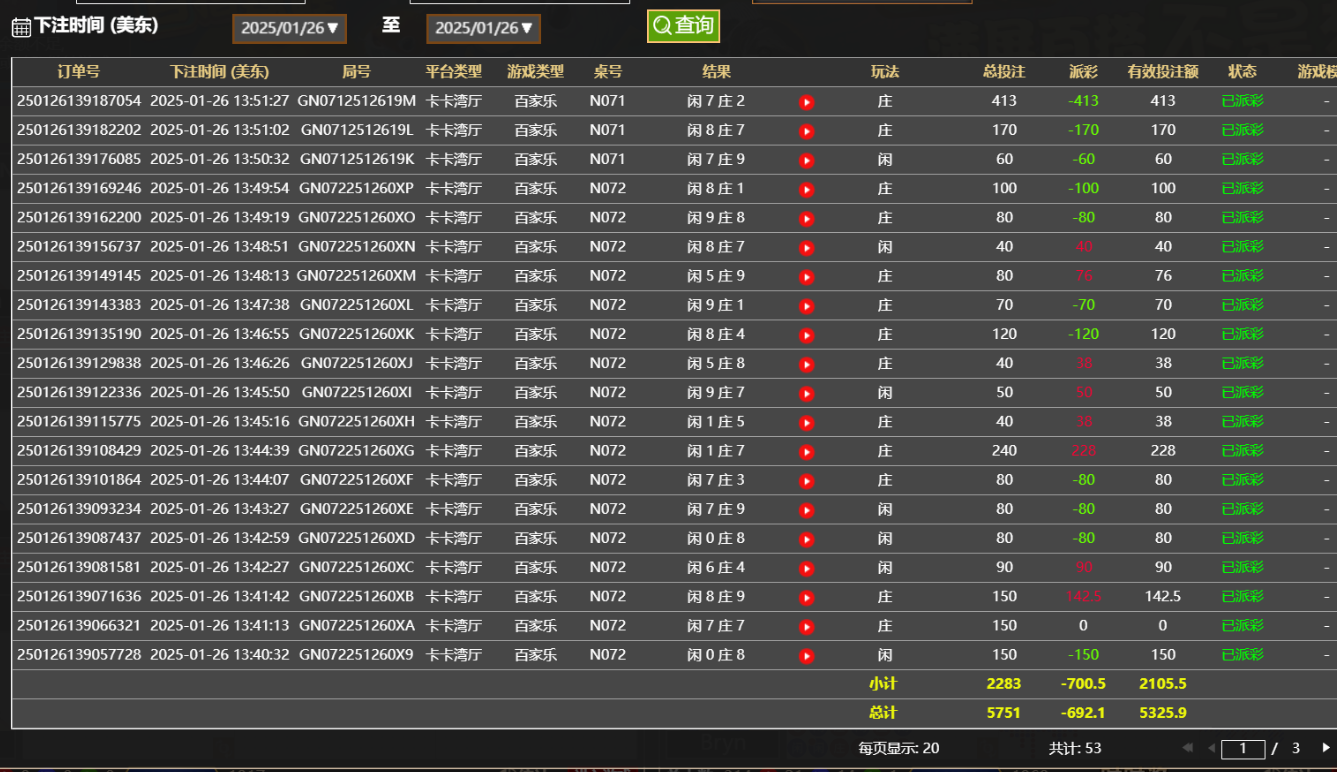
Task: Open the end date dropdown after 至
Action: point(483,28)
